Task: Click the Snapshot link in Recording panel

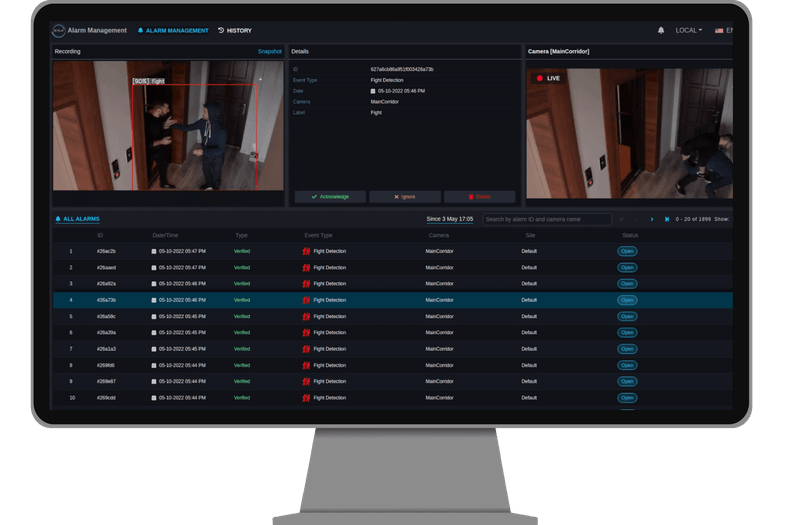Action: pyautogui.click(x=270, y=51)
